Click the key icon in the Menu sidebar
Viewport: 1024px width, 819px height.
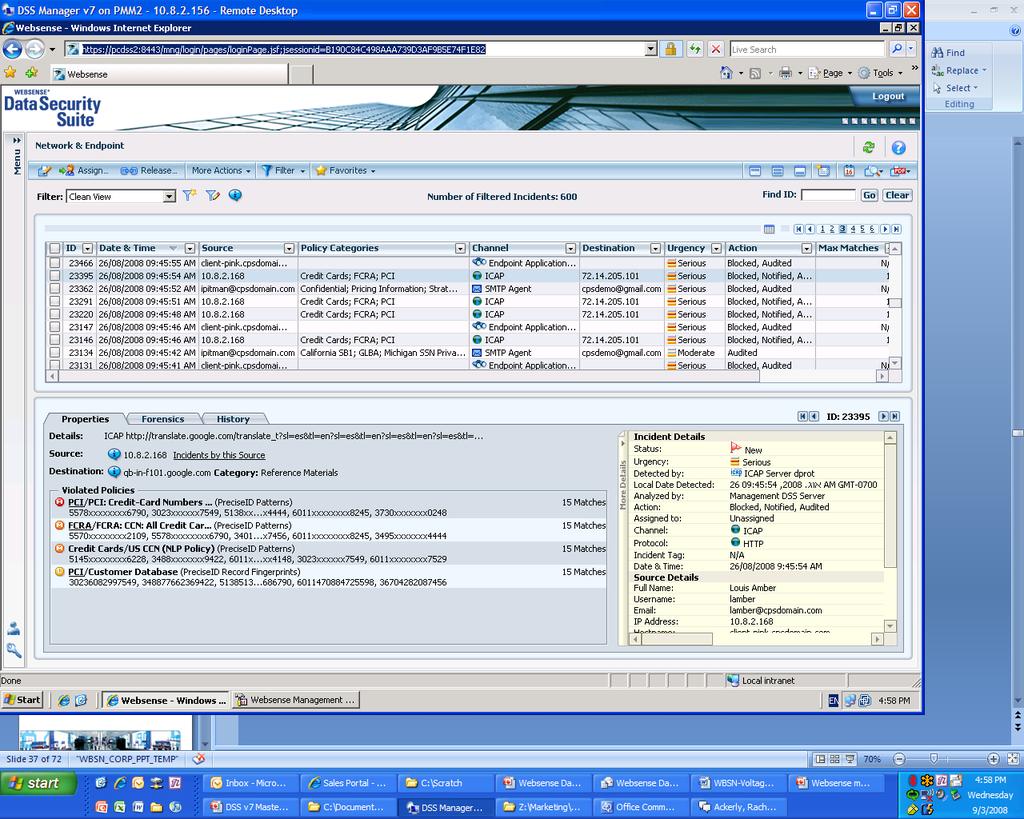coord(14,650)
